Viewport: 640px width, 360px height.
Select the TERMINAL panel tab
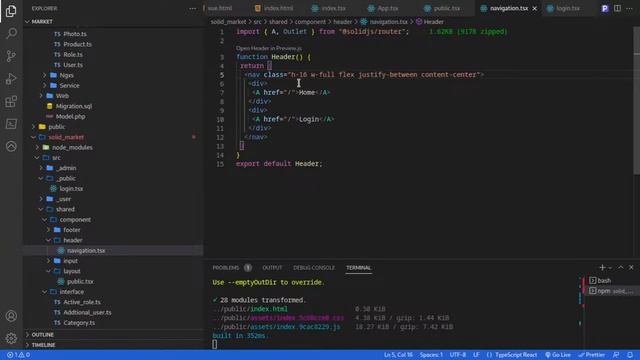[358, 268]
